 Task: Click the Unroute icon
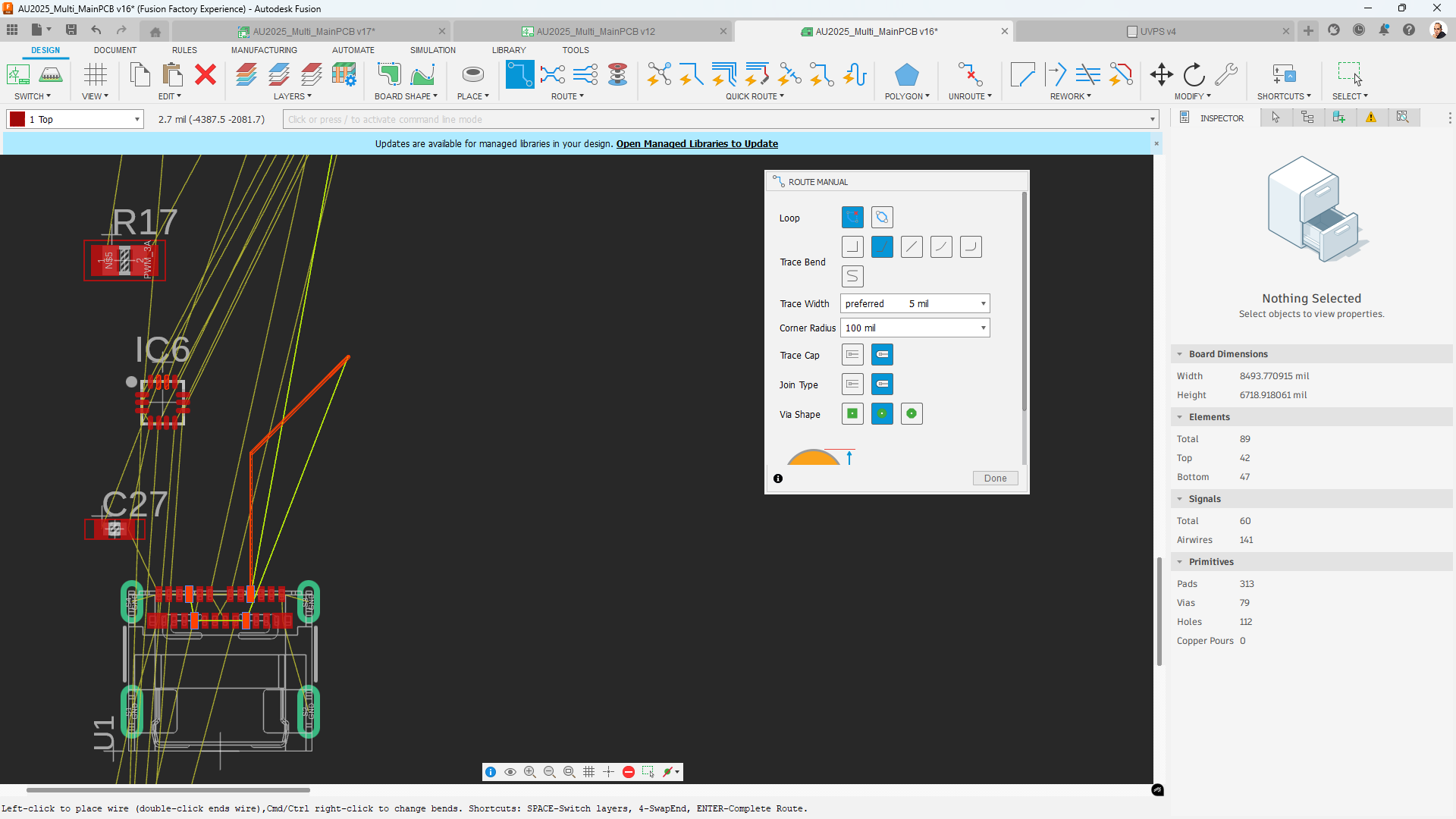(970, 75)
